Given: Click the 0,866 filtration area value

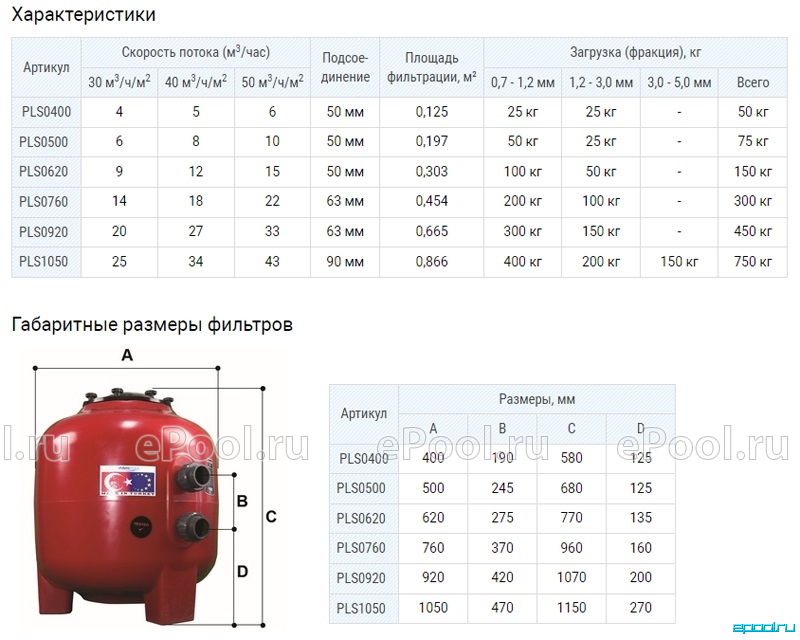Looking at the screenshot, I should point(432,262).
